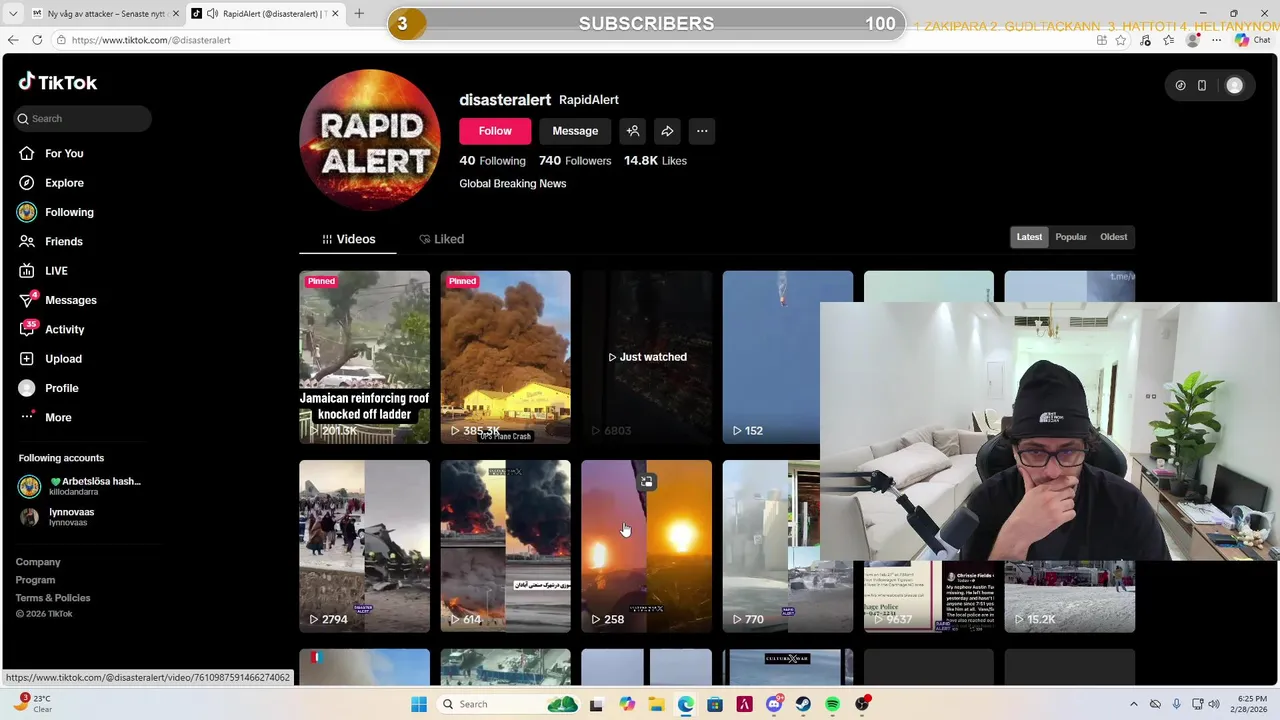Click the Program footer link
This screenshot has height=720, width=1280.
tap(35, 580)
